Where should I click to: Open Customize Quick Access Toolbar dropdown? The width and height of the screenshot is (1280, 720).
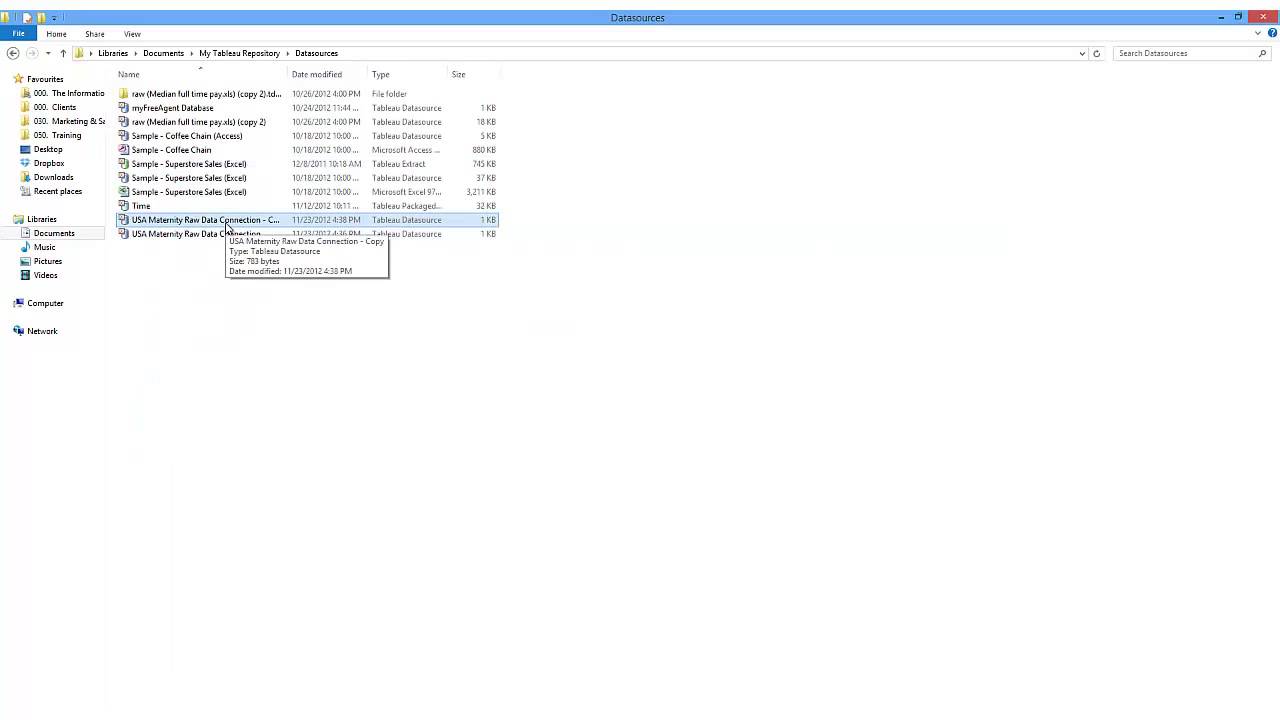click(x=54, y=17)
